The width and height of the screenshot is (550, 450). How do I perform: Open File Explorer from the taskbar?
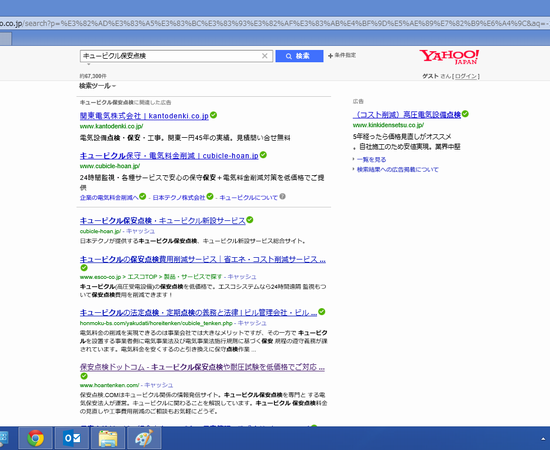click(108, 438)
